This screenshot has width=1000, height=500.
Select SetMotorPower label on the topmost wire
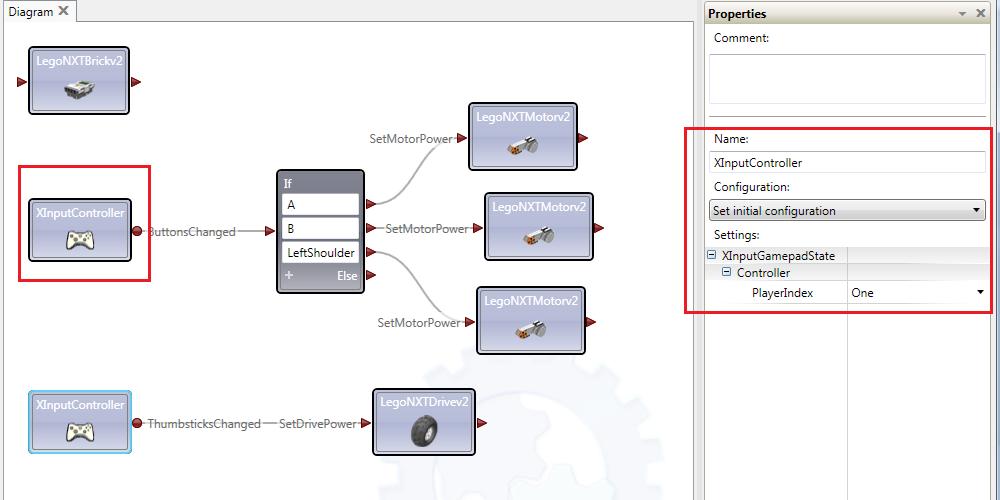(411, 138)
